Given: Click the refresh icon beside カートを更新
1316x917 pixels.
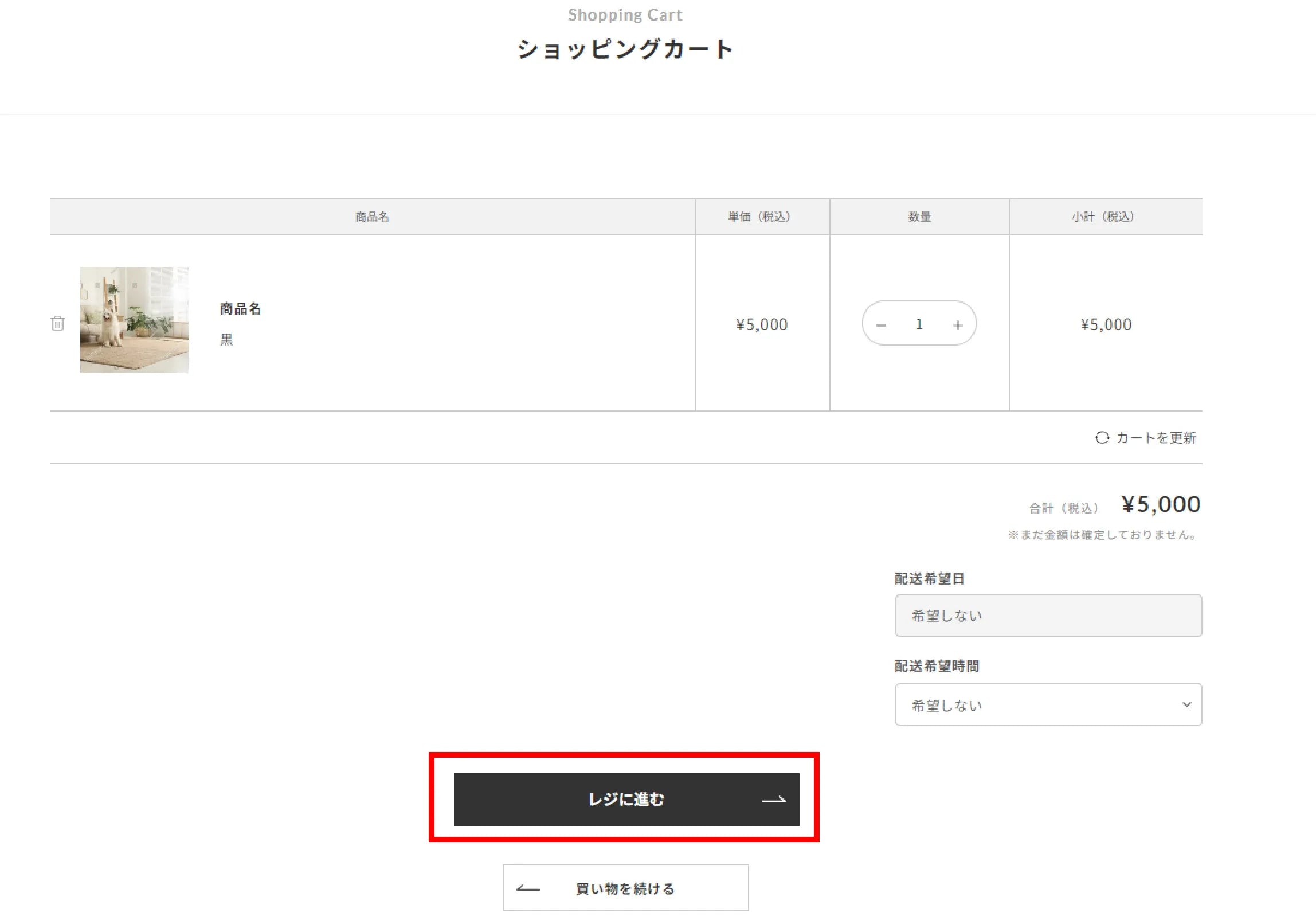Looking at the screenshot, I should [1102, 438].
